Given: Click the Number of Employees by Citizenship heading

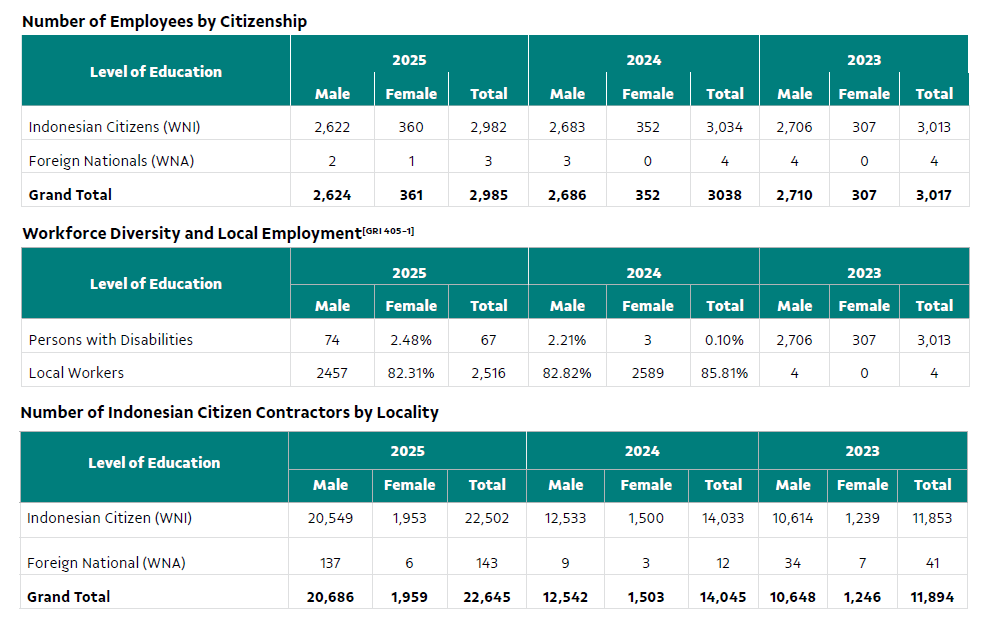Looking at the screenshot, I should pyautogui.click(x=165, y=21).
